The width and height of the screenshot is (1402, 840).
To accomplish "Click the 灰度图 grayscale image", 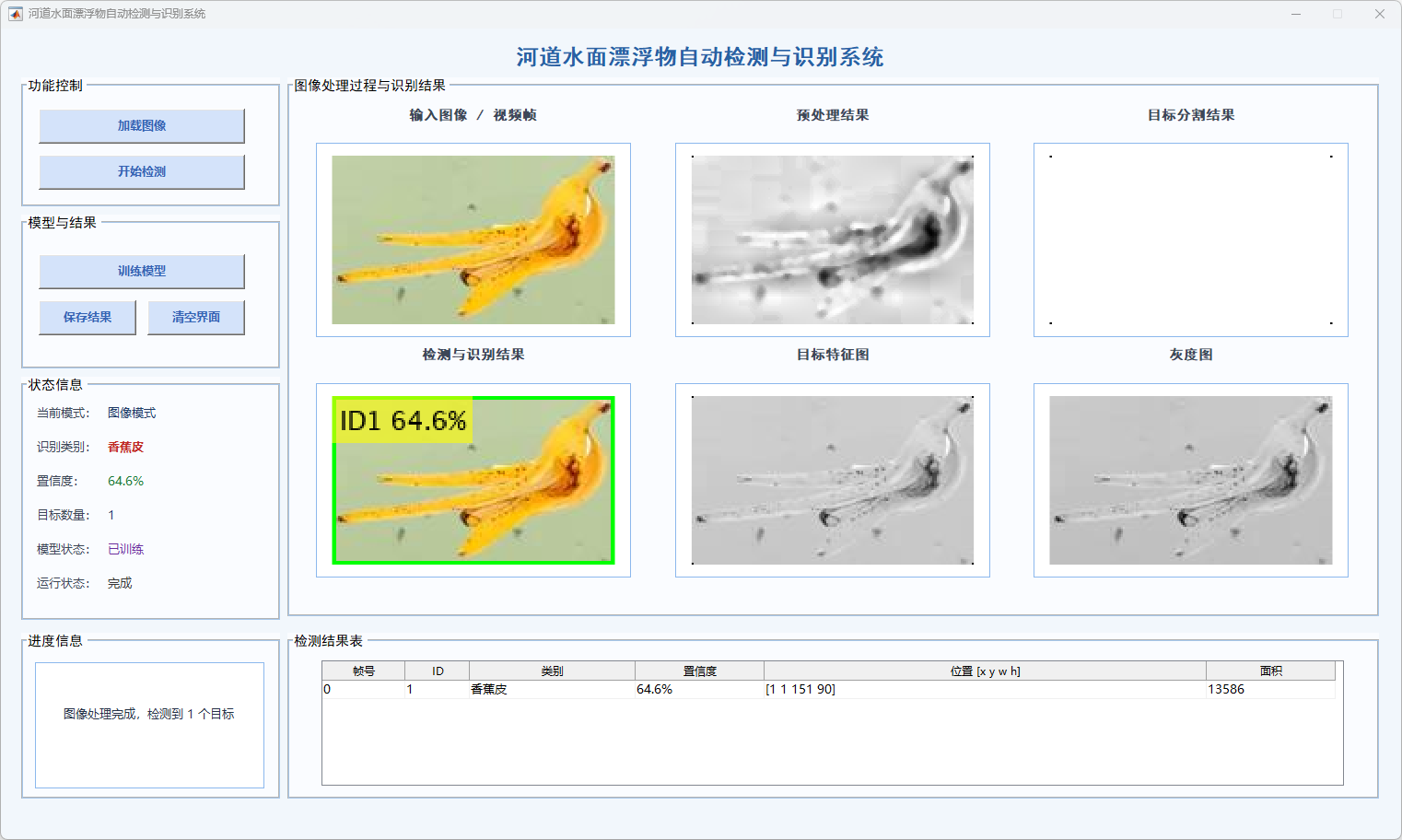I will (1190, 480).
